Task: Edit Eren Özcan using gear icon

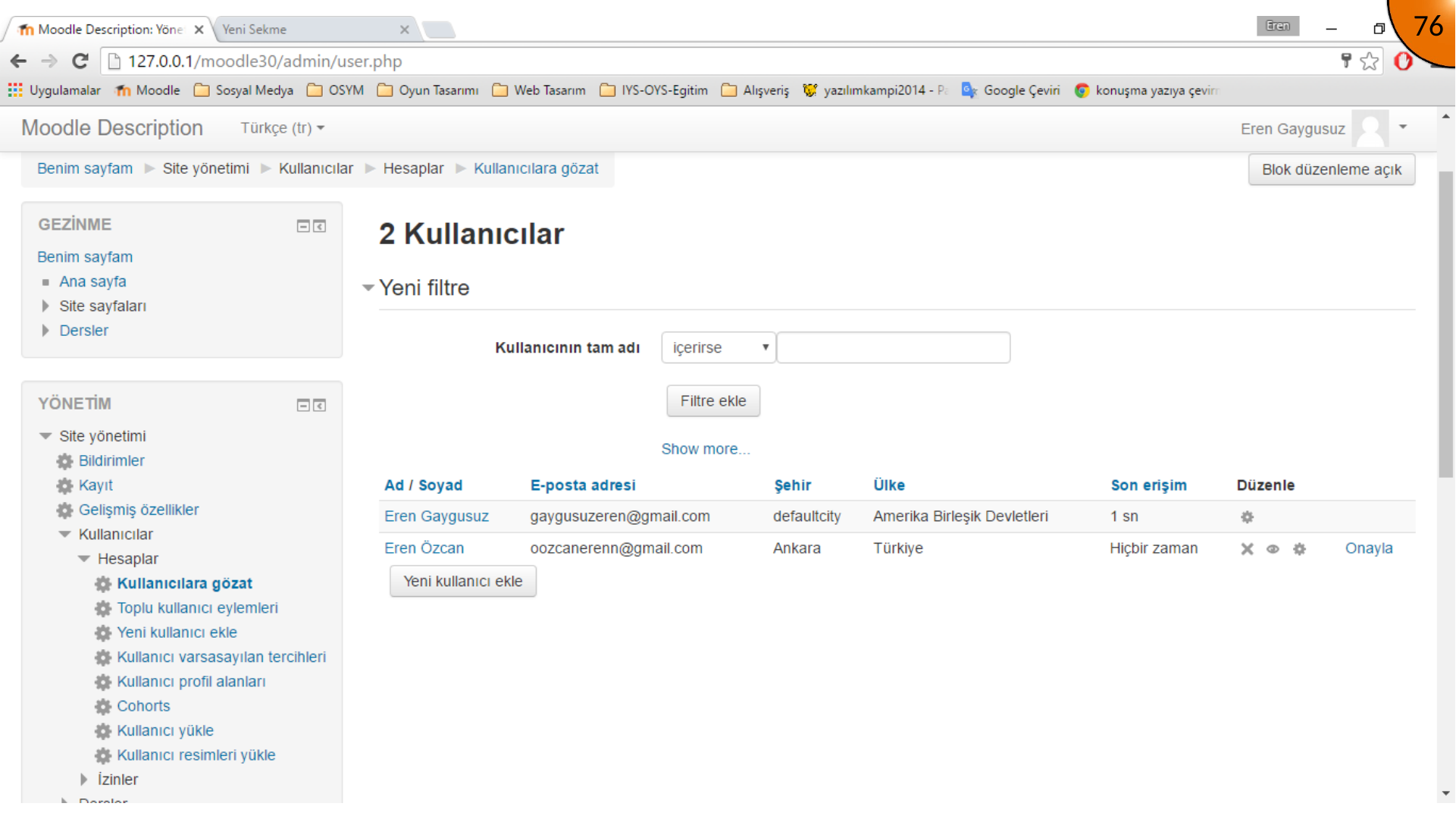Action: (x=1299, y=549)
